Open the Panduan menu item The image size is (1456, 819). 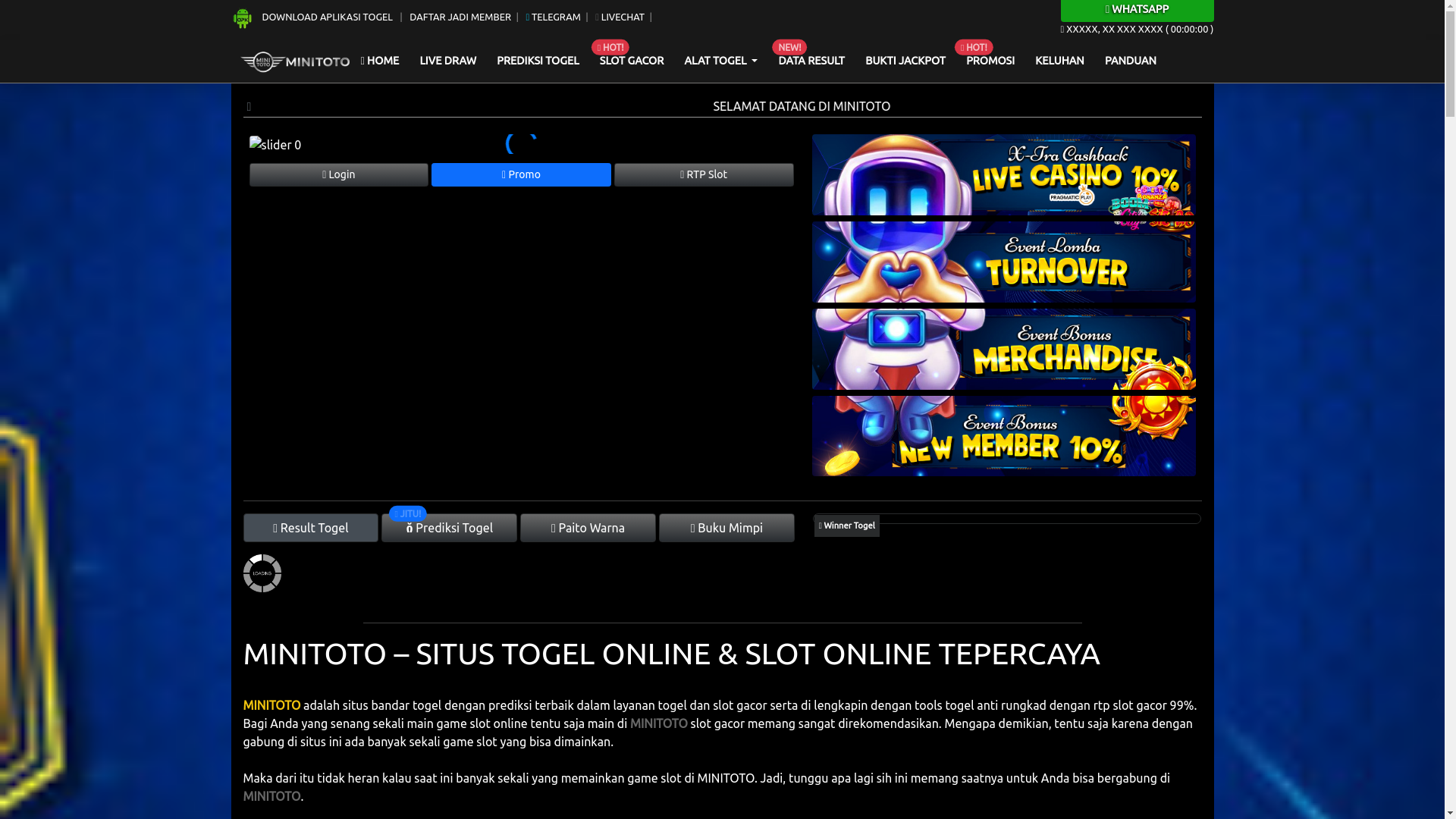pyautogui.click(x=1131, y=61)
